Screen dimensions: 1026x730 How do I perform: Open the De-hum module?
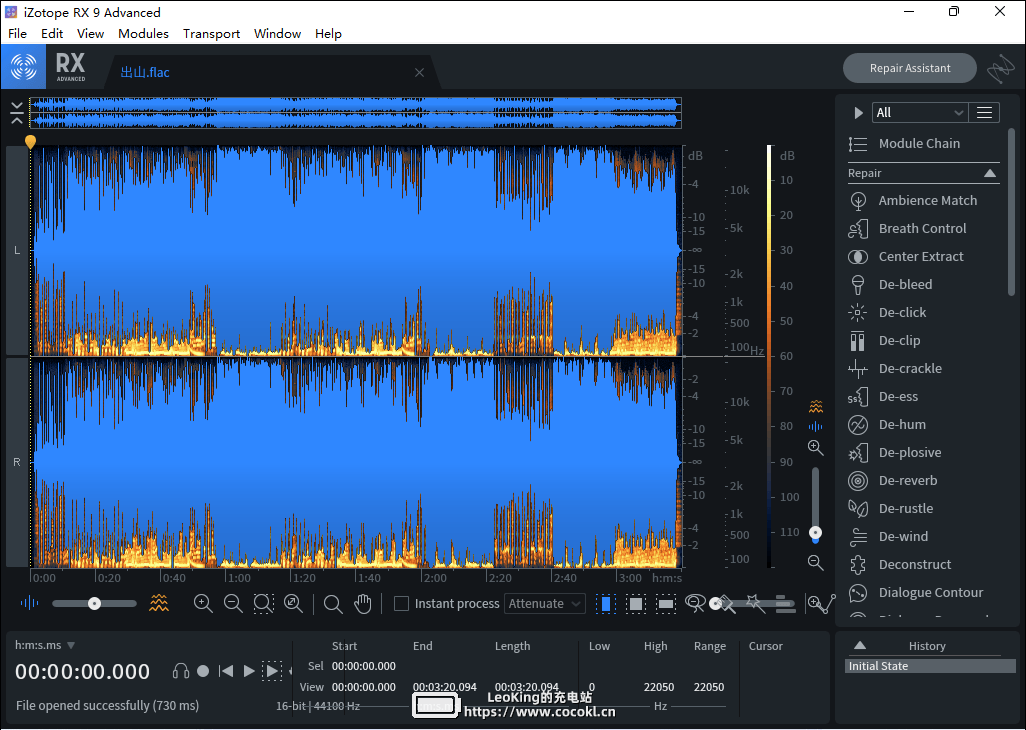pos(887,425)
